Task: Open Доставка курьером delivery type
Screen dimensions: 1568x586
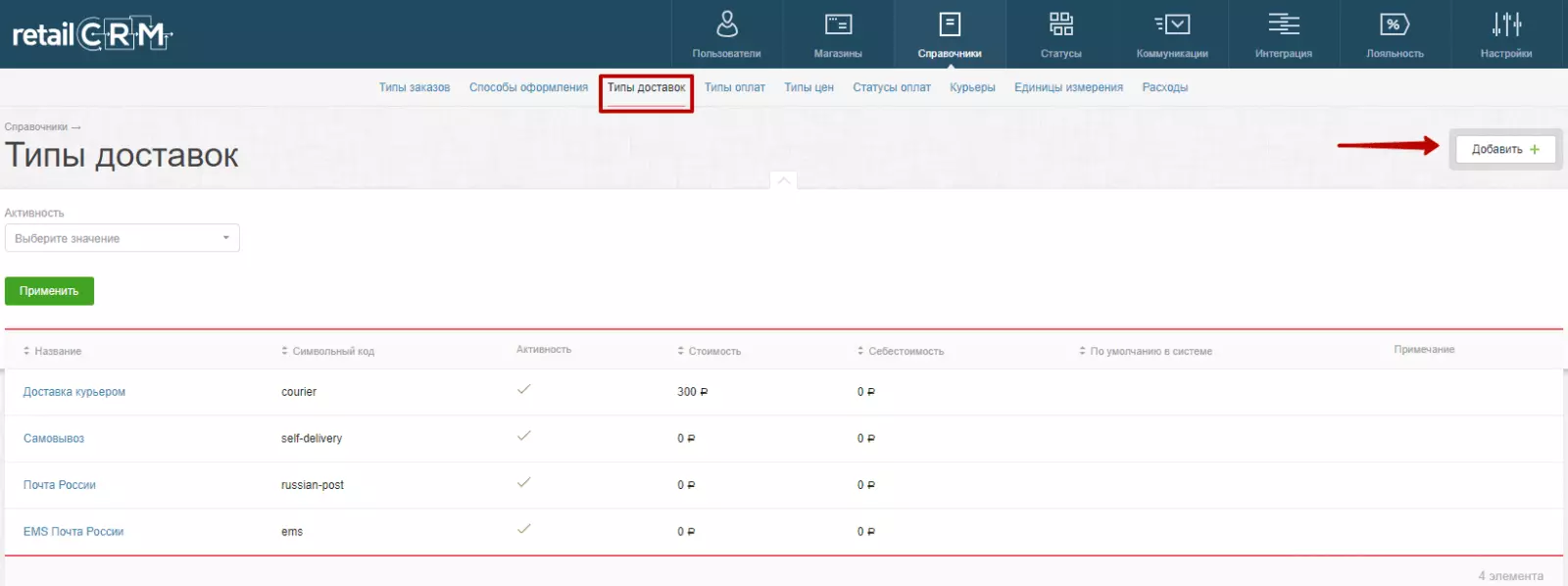Action: (74, 392)
